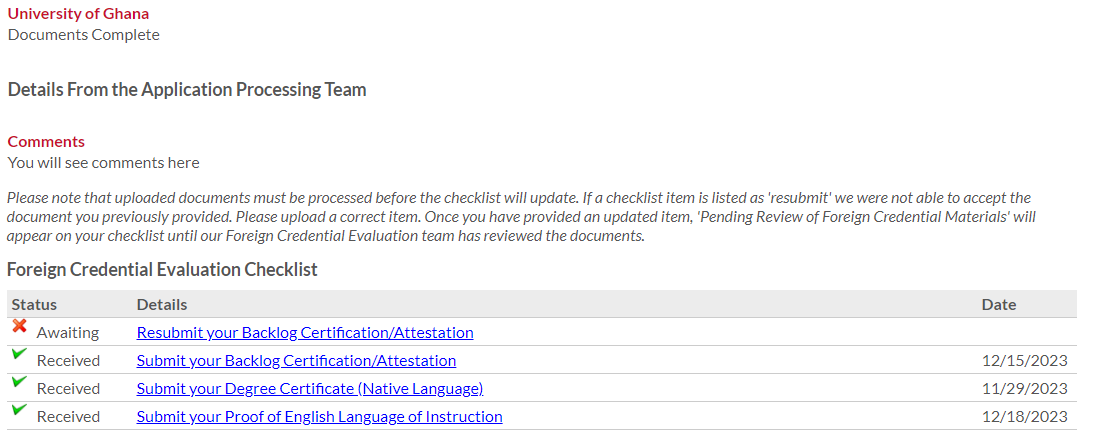
Task: Select the 11/29/2023 date cell
Action: tap(1024, 388)
